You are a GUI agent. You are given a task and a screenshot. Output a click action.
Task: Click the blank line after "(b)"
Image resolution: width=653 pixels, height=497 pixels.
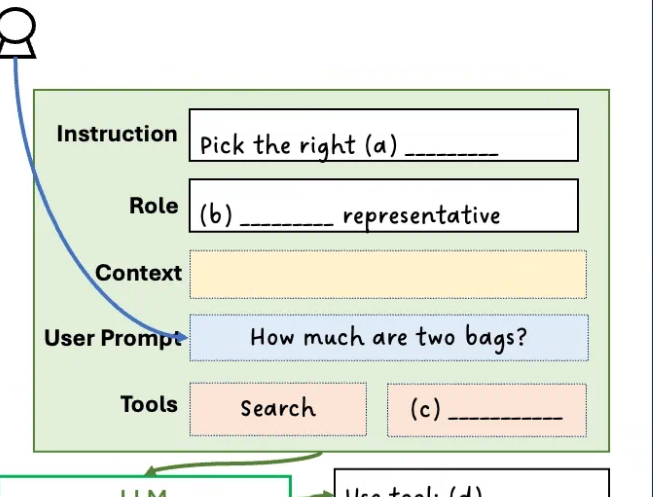click(287, 221)
